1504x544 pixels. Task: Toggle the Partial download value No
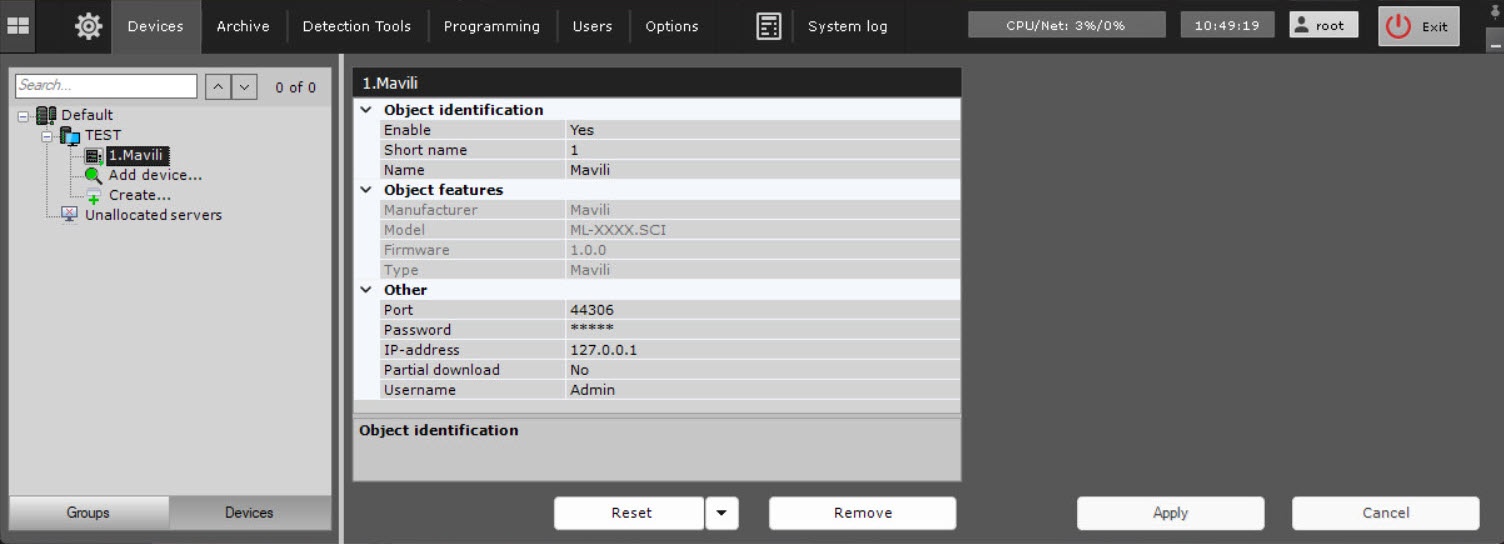click(x=579, y=370)
